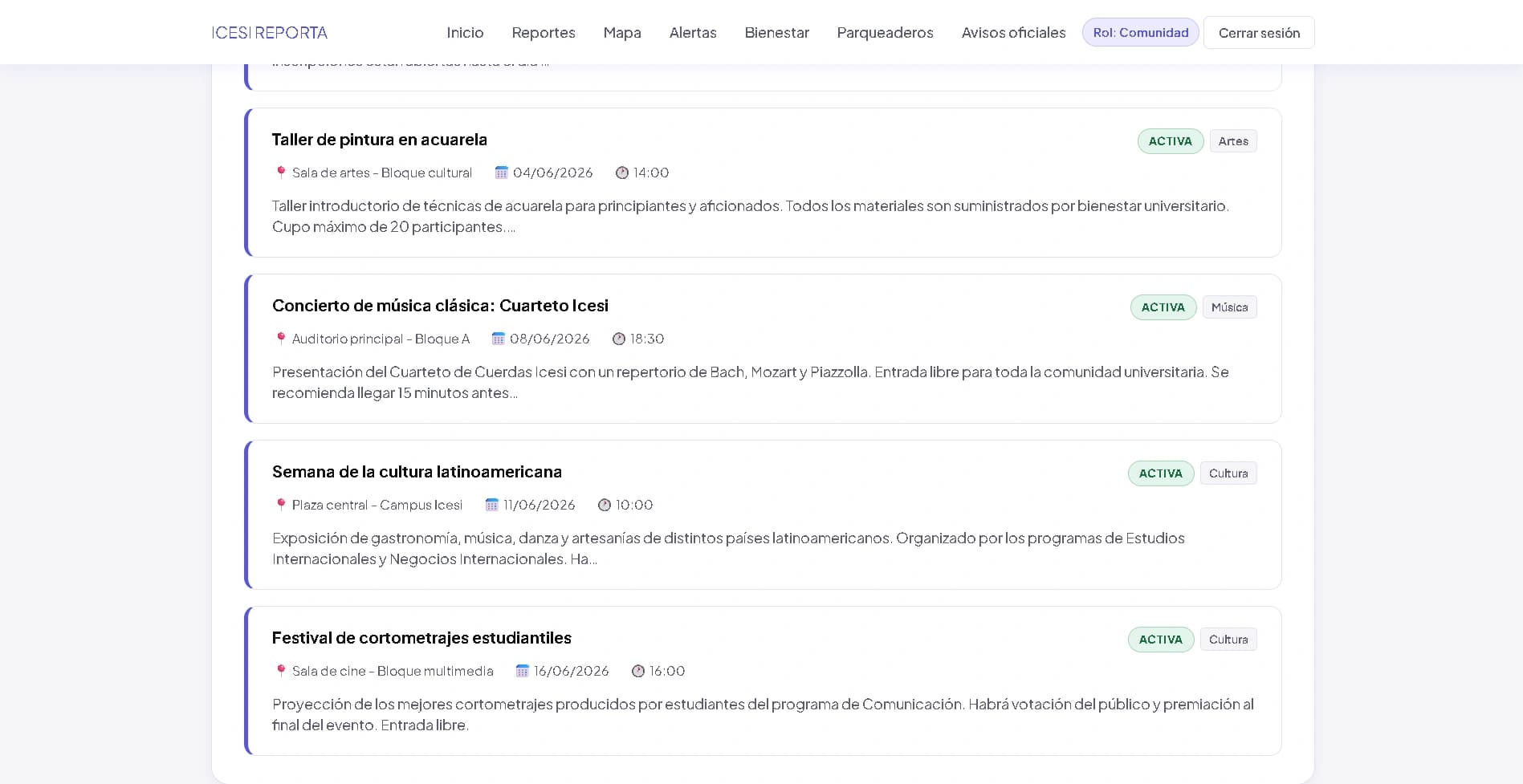This screenshot has height=784, width=1523.
Task: Click the Sala de cine - Bloque multimedia text
Action: 393,671
